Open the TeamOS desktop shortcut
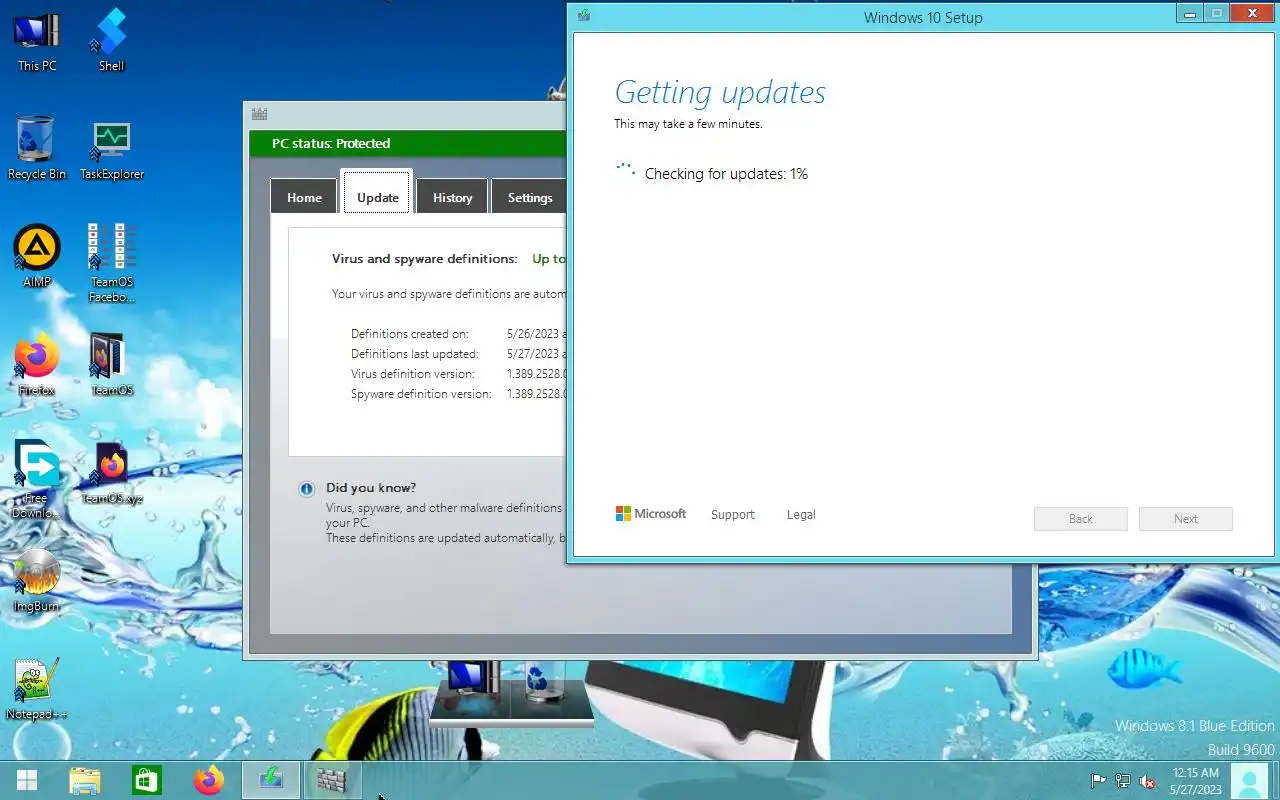1280x800 pixels. pos(111,364)
